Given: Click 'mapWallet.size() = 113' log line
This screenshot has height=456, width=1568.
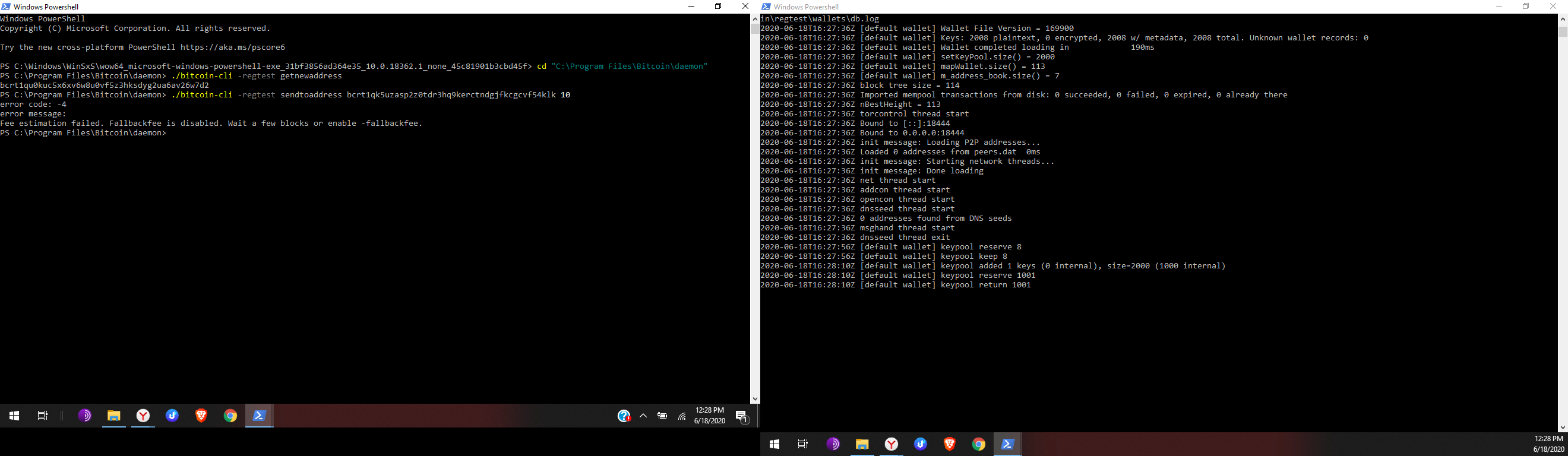Looking at the screenshot, I should click(x=903, y=66).
